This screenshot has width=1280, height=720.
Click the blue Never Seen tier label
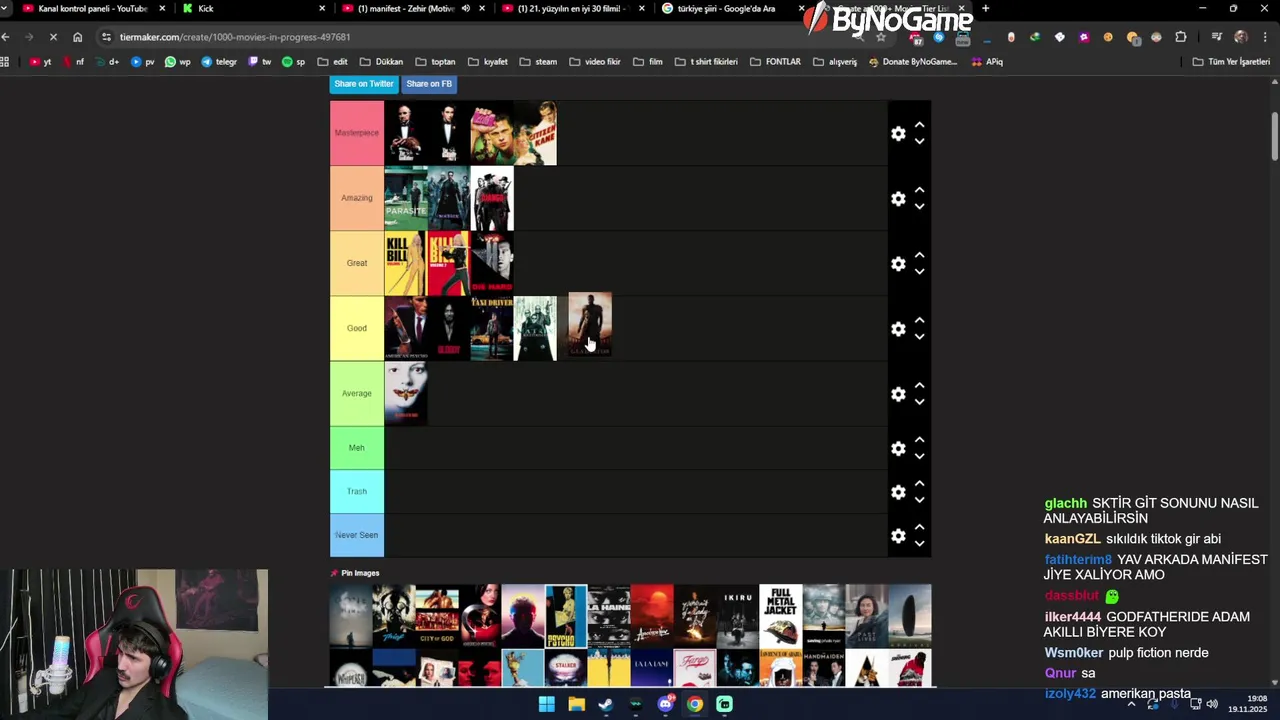(x=357, y=535)
